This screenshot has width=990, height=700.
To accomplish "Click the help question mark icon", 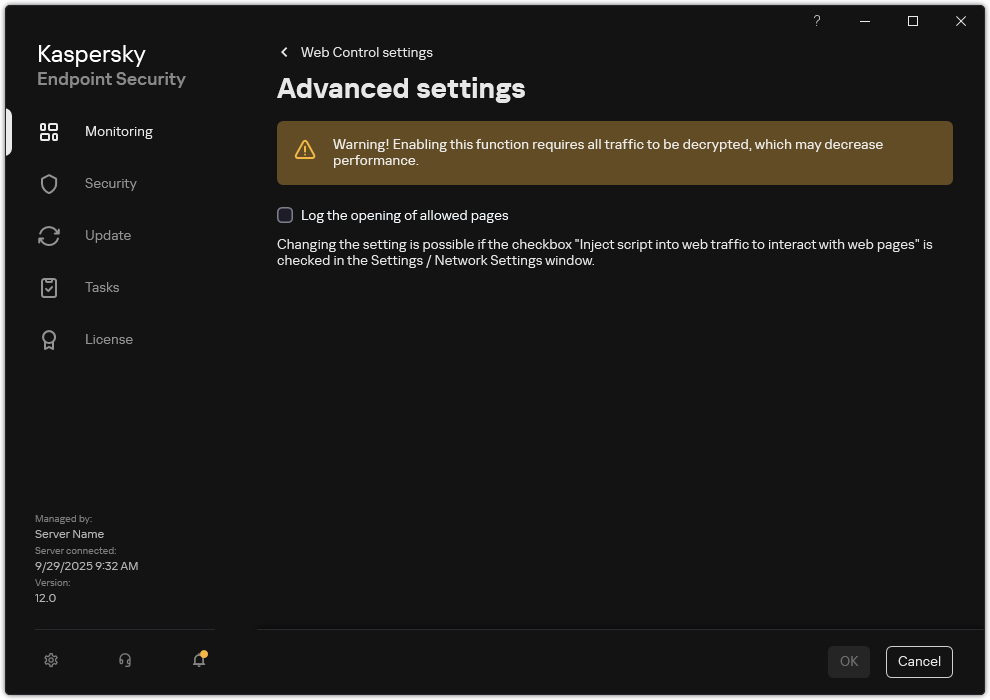I will [x=816, y=21].
